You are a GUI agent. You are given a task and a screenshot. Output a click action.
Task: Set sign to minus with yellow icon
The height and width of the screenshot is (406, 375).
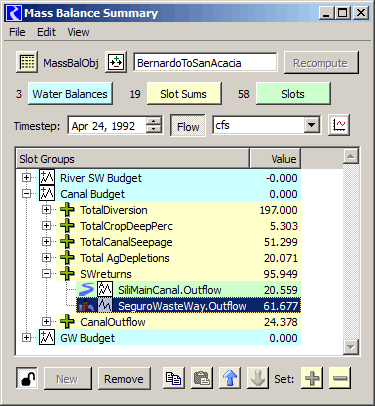tap(340, 378)
